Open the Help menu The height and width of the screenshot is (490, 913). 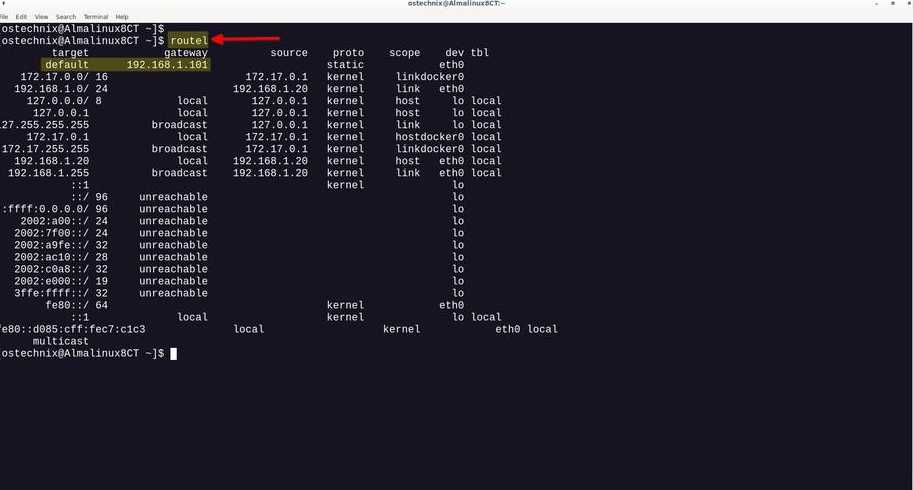pyautogui.click(x=122, y=17)
